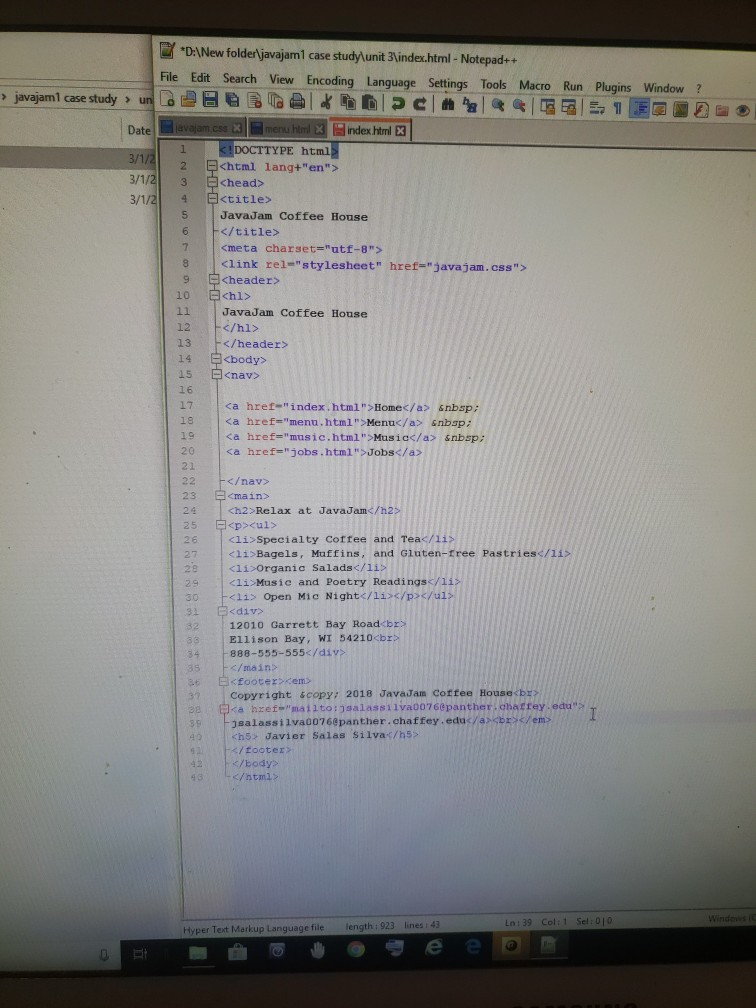Collapse the h1 fold on line 10
This screenshot has height=1008, width=756.
pyautogui.click(x=215, y=296)
